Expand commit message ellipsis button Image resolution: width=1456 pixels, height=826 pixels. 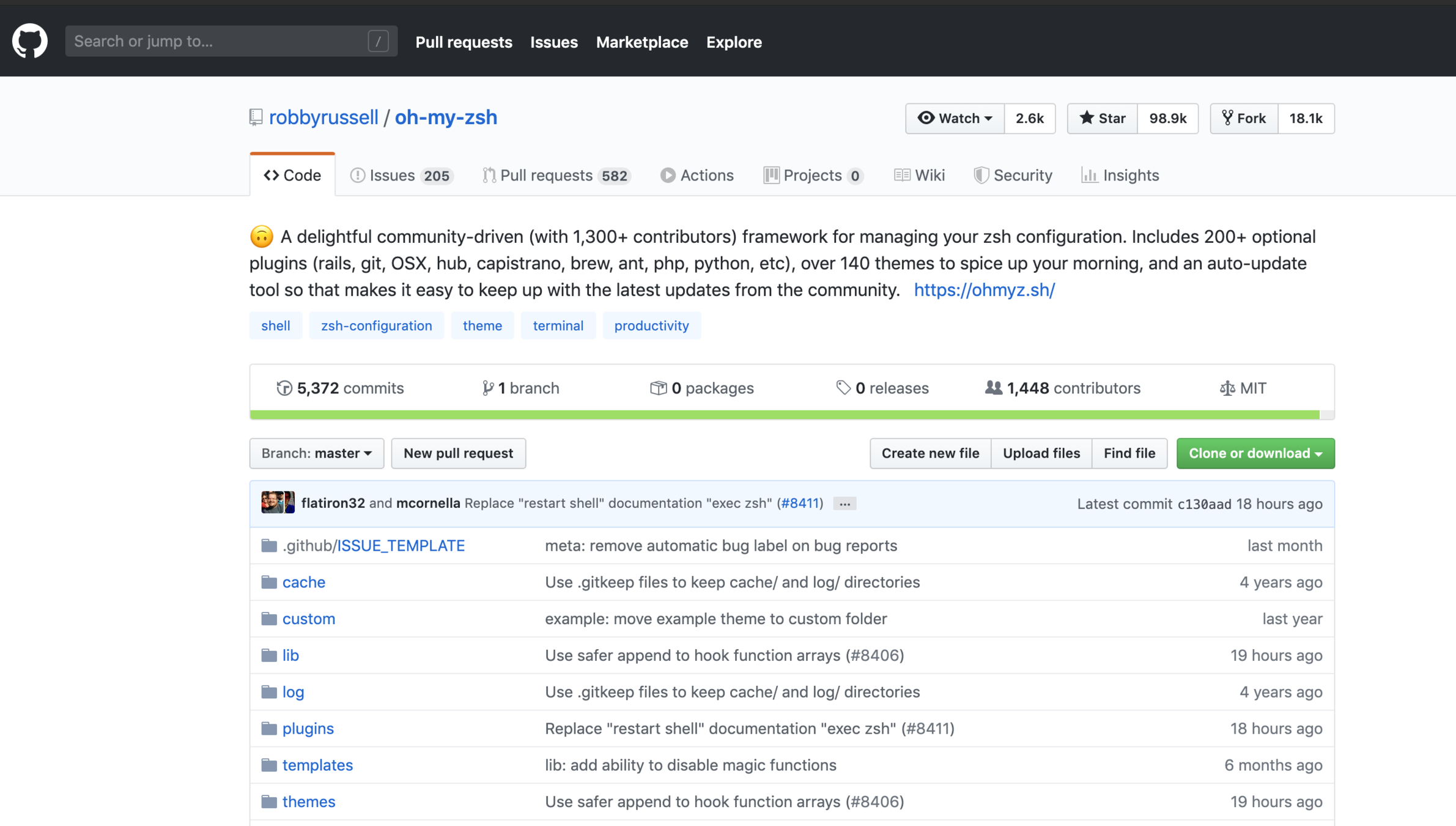(x=844, y=504)
